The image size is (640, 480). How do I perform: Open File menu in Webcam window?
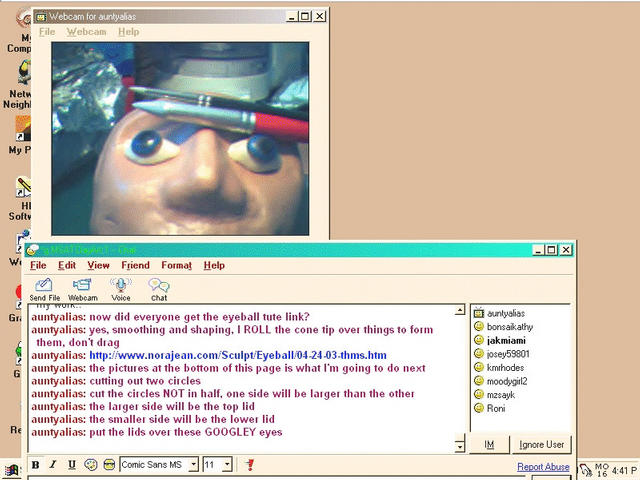47,32
